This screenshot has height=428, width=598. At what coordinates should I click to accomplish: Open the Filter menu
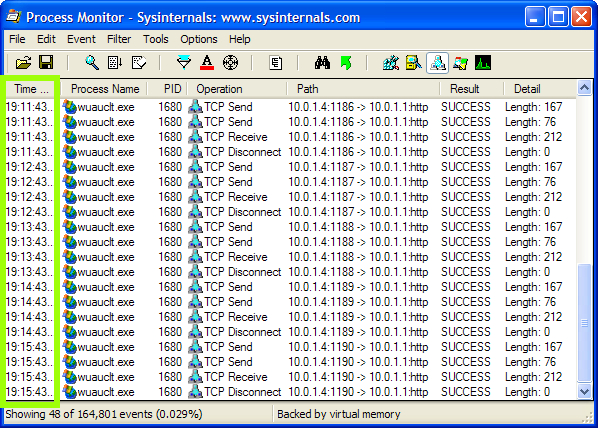coord(119,39)
